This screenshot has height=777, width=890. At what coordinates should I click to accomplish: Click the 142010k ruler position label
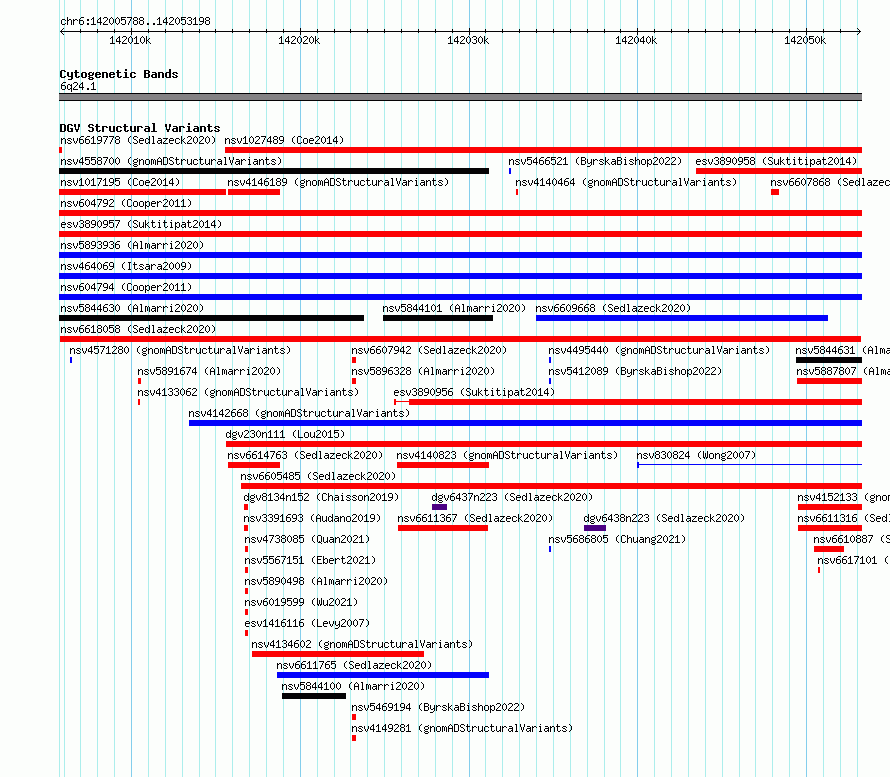click(130, 40)
